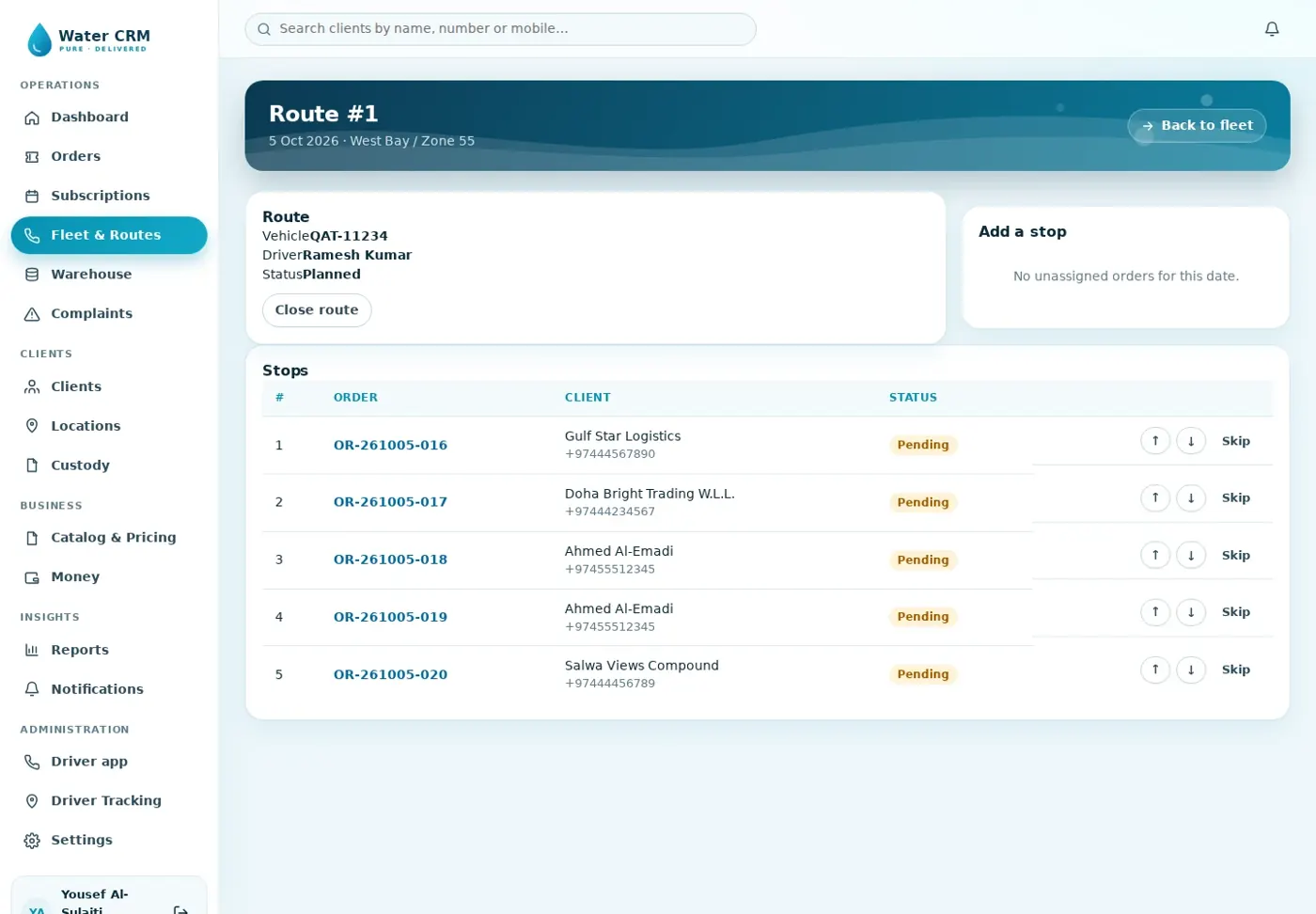Click the search magnifier icon

264,29
